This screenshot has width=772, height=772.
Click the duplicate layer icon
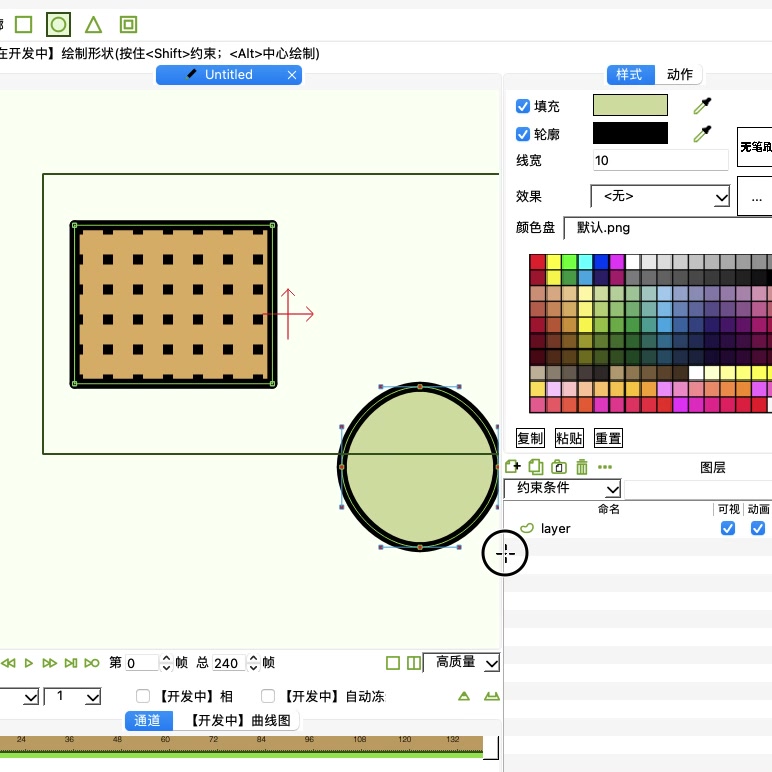[536, 466]
